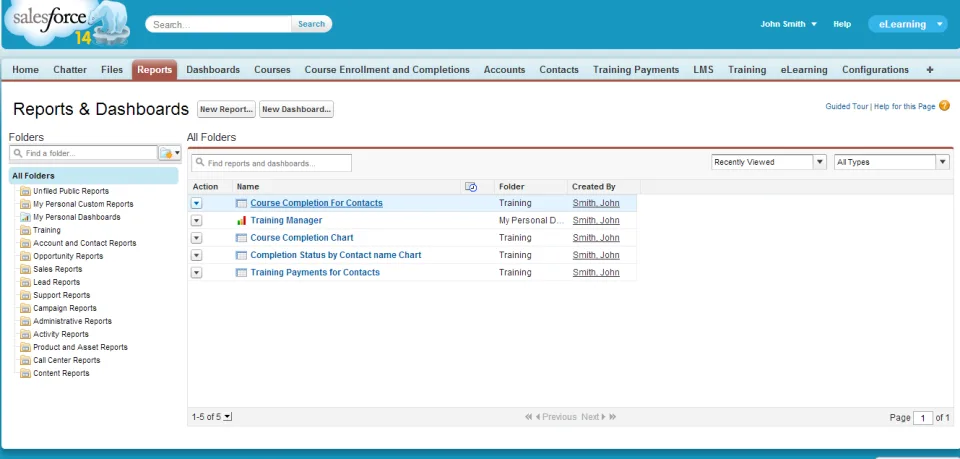The image size is (960, 459).
Task: Open the Training Payments tab
Action: 636,70
